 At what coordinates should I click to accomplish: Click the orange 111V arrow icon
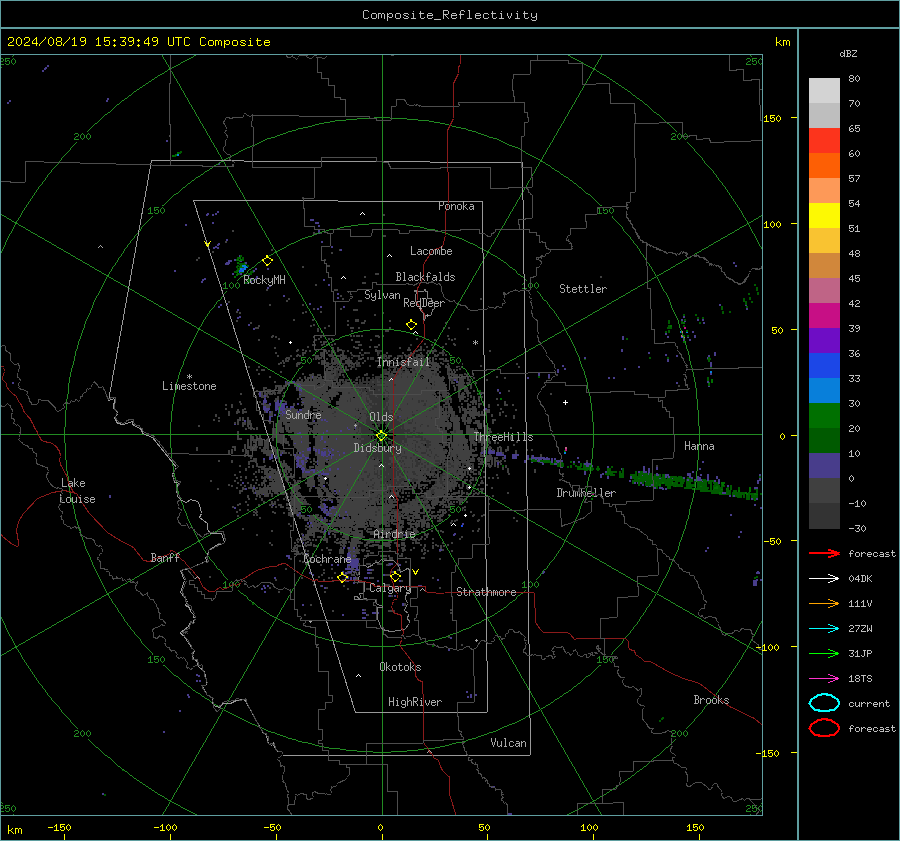[824, 603]
